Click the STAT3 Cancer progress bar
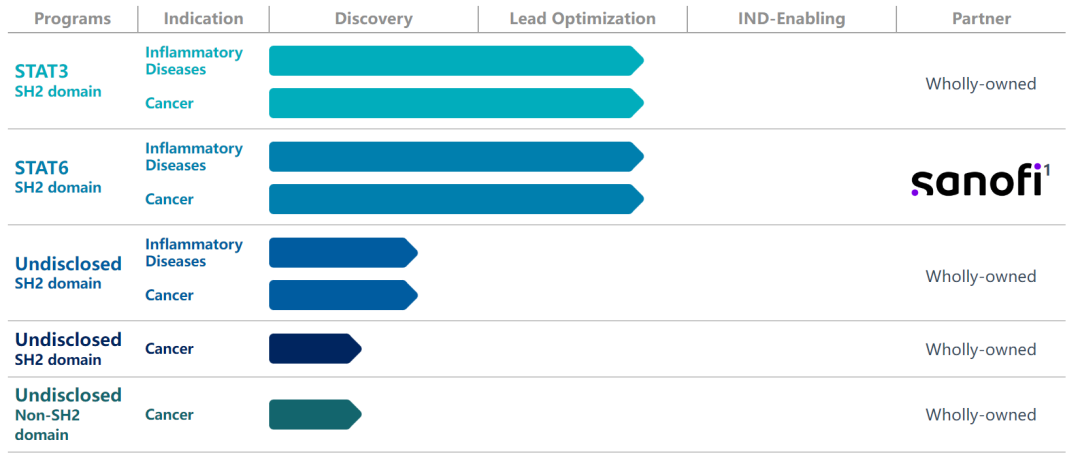Image resolution: width=1080 pixels, height=455 pixels. click(x=455, y=103)
